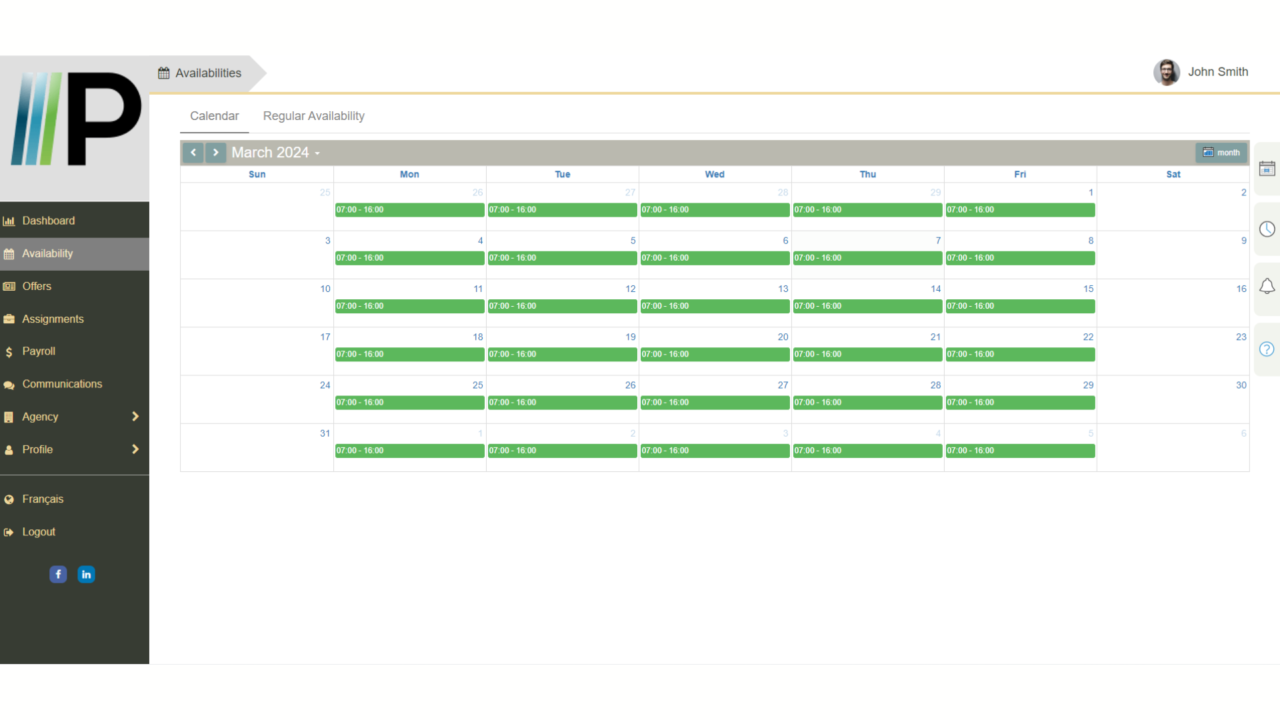Open the March 2024 dropdown
Image resolution: width=1280 pixels, height=720 pixels.
click(x=276, y=152)
